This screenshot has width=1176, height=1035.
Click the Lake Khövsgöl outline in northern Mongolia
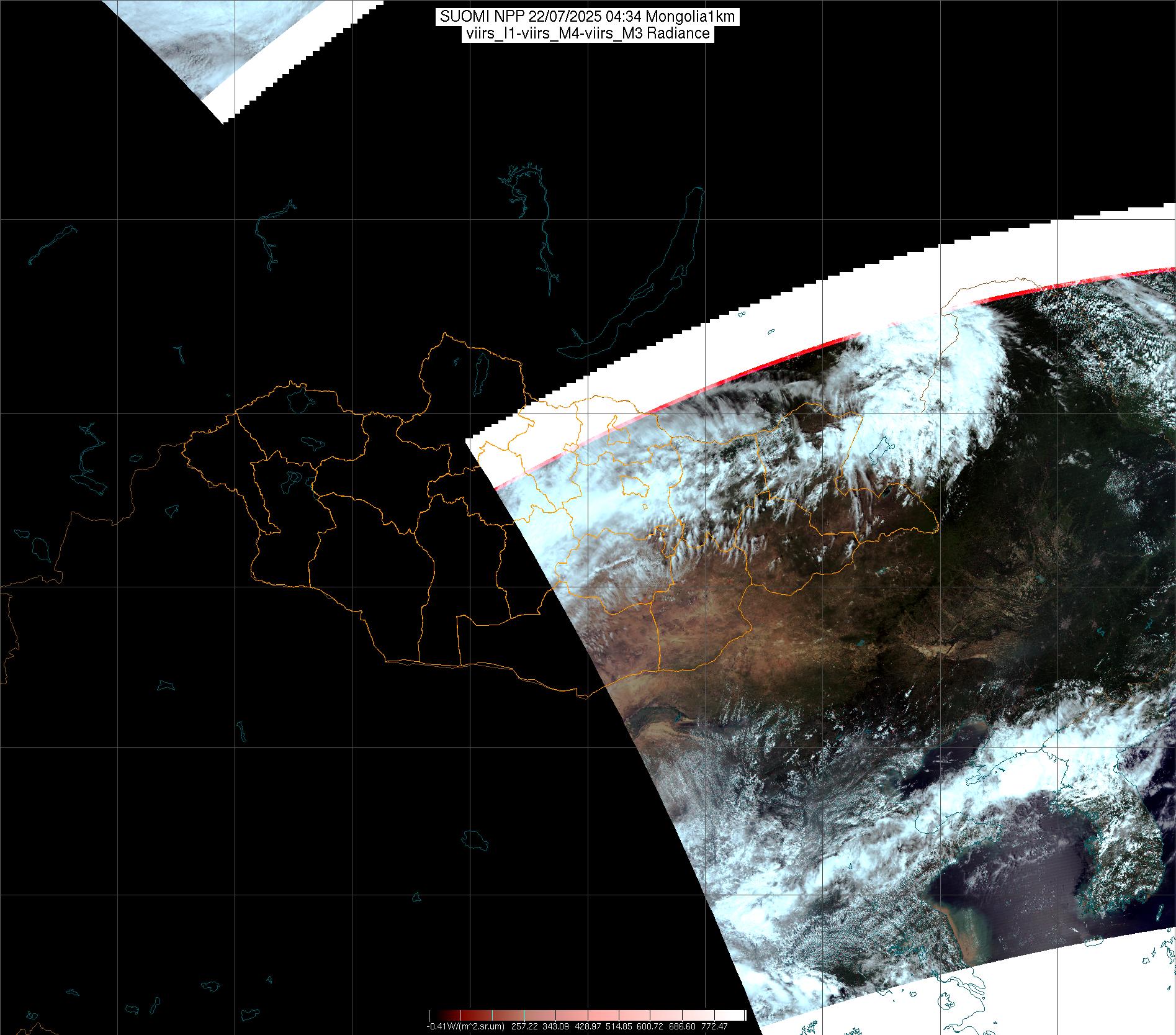(x=480, y=374)
